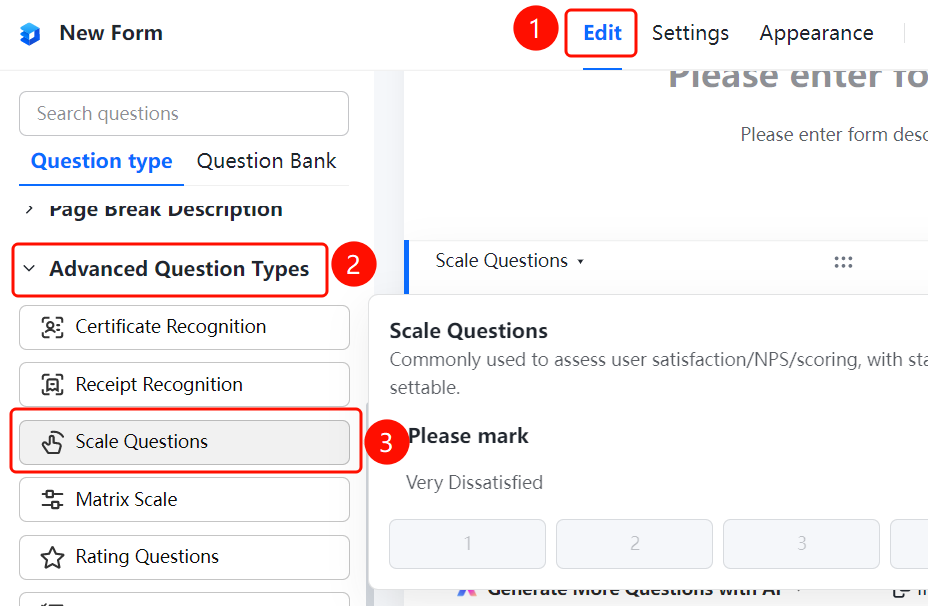Select the Question type tab

[101, 161]
